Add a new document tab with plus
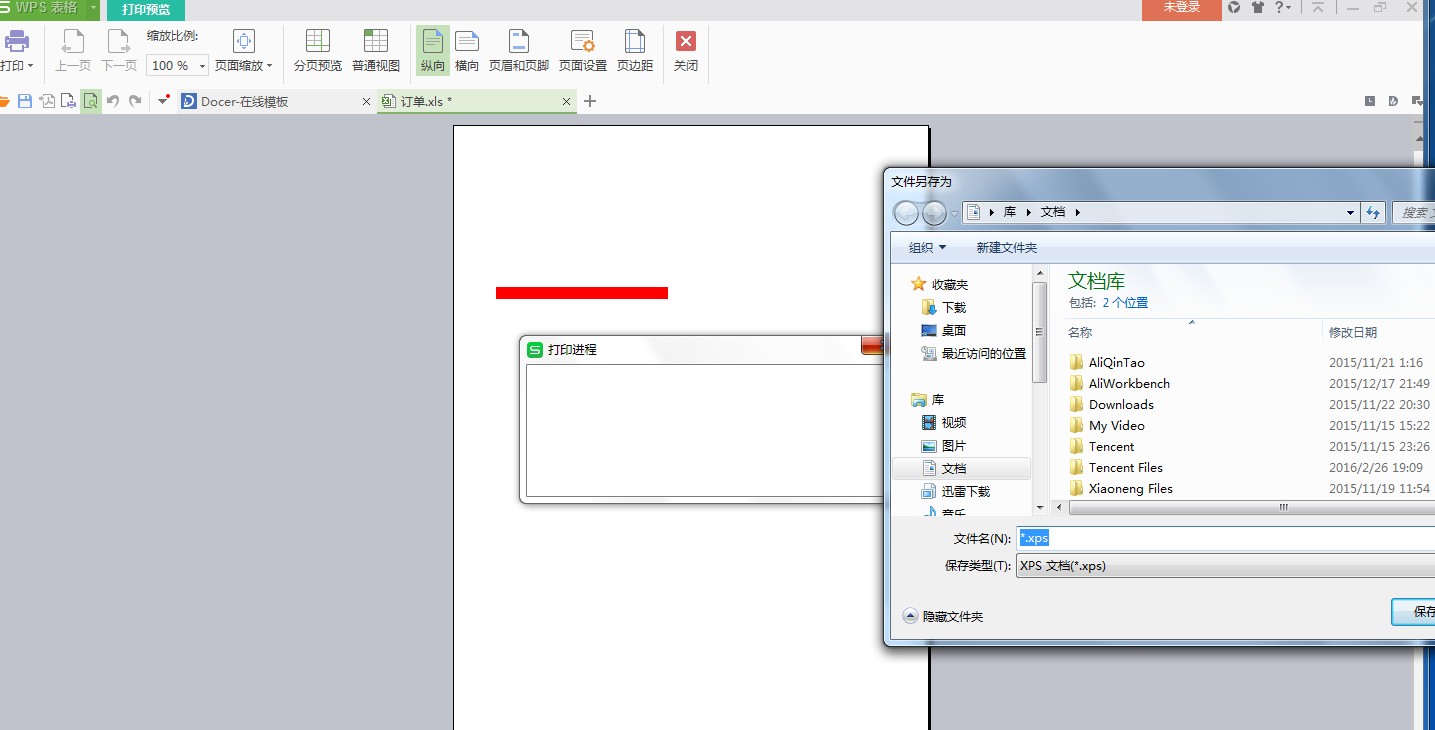 coord(590,101)
